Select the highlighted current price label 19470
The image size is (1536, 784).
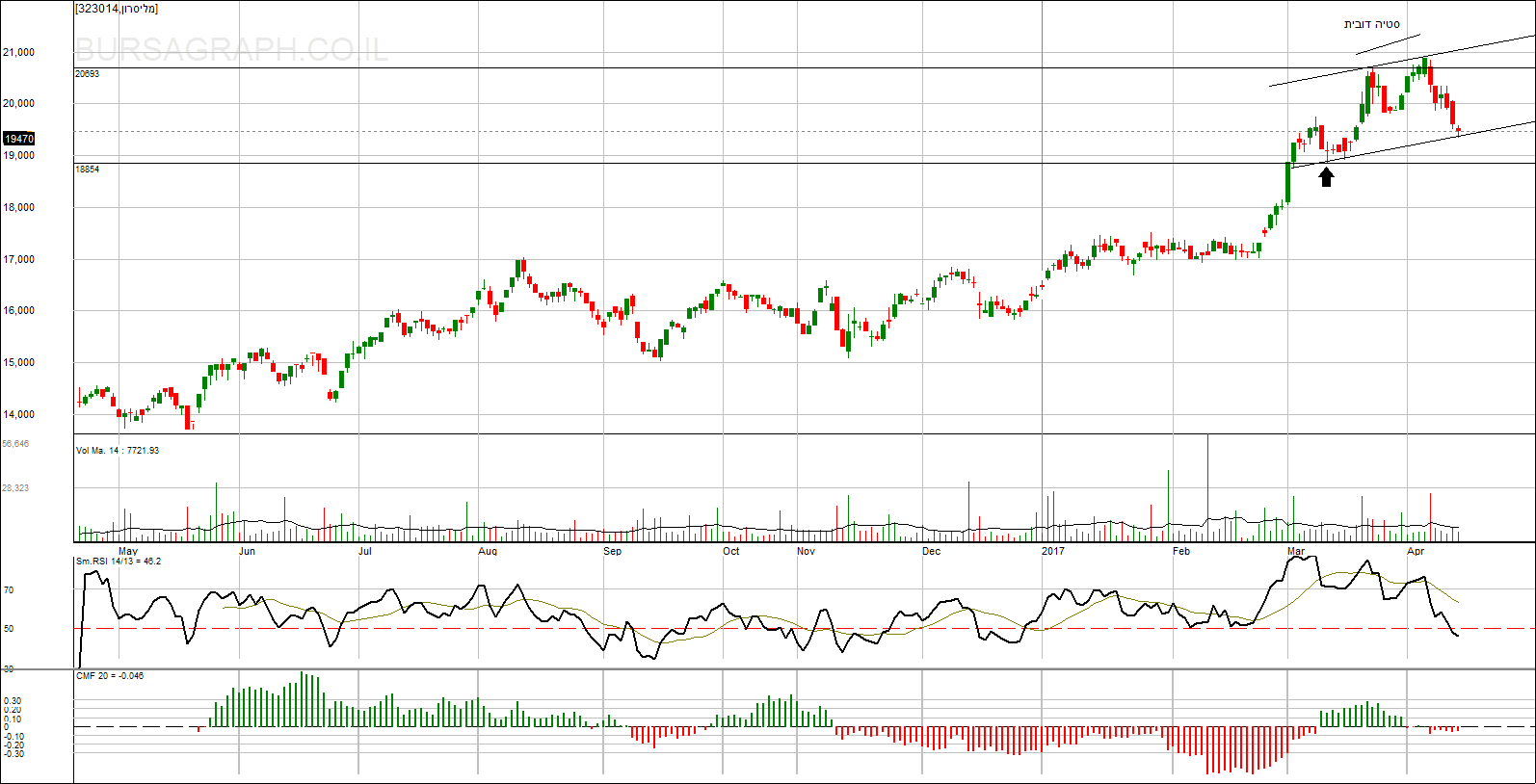click(19, 139)
